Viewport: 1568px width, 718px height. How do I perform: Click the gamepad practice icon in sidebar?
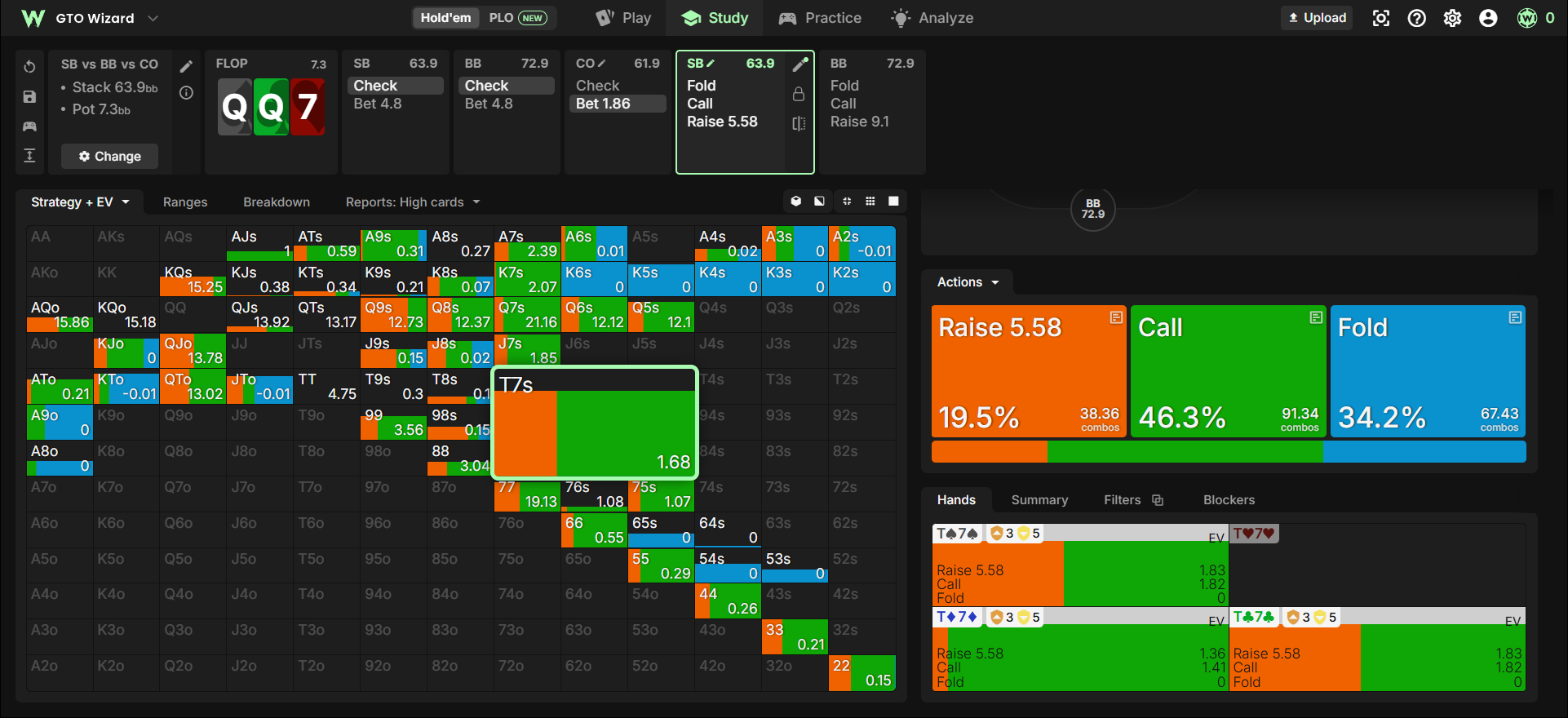tap(29, 126)
